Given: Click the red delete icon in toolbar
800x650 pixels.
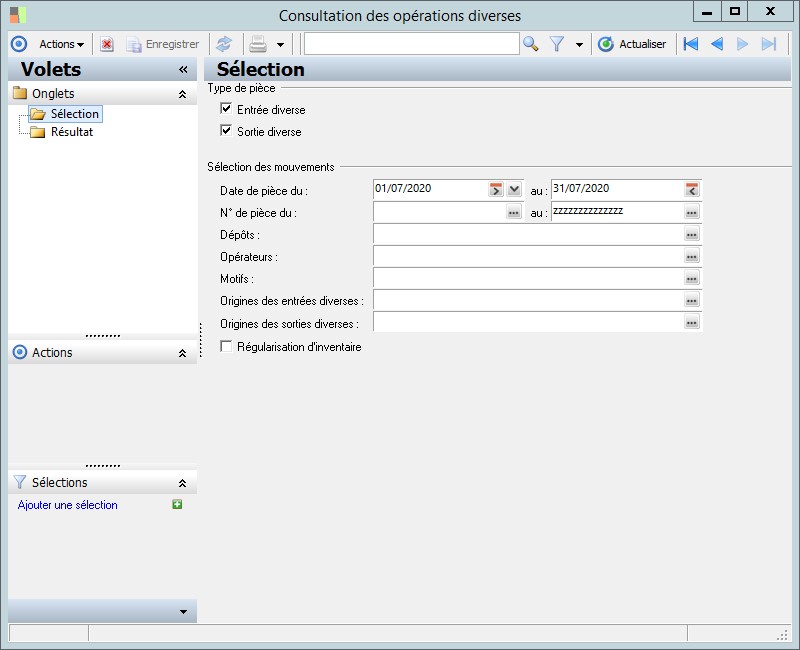Looking at the screenshot, I should tap(107, 44).
